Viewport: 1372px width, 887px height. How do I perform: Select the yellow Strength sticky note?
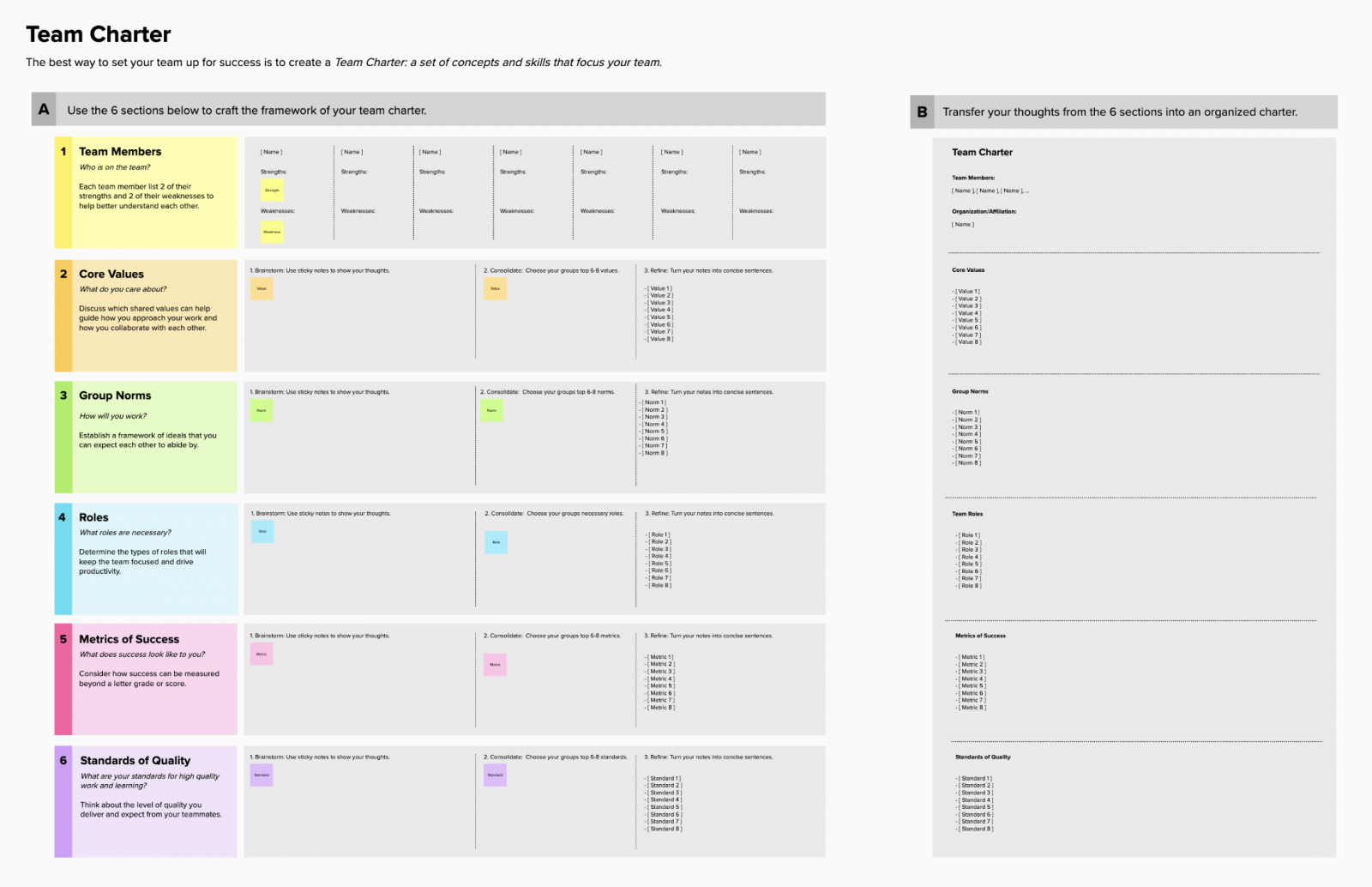tap(272, 190)
